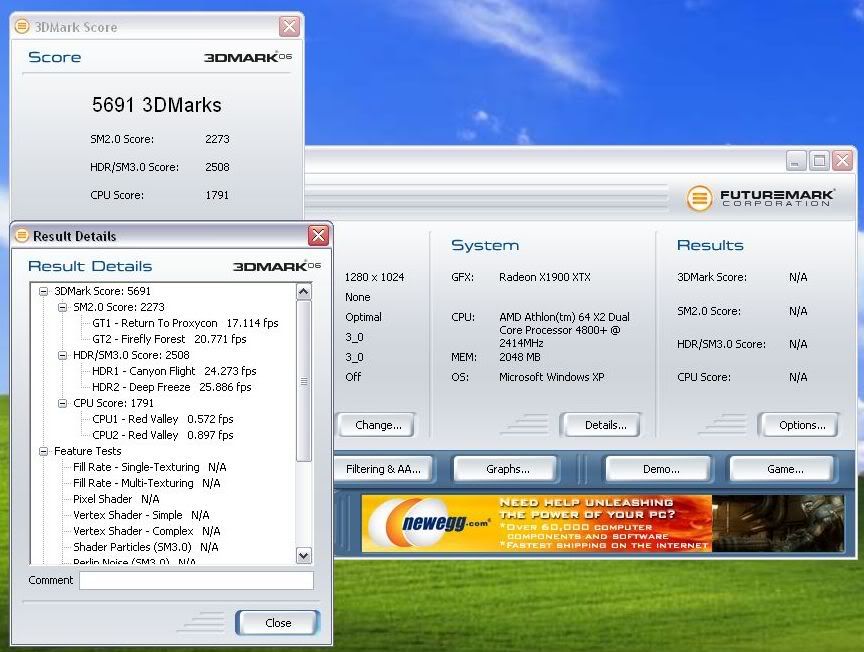Screen dimensions: 864x652
Task: Collapse the HDR/SM3.0 Score: 2508 node
Action: 62,355
